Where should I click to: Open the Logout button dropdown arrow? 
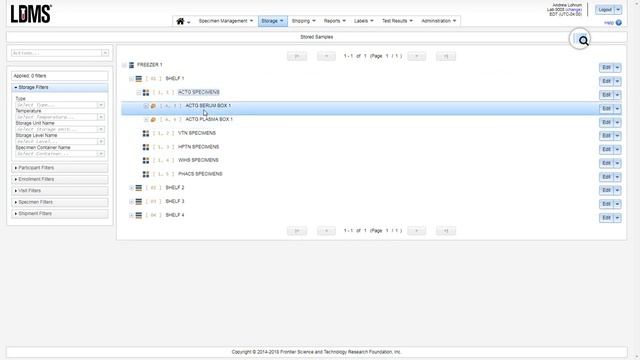pos(618,9)
